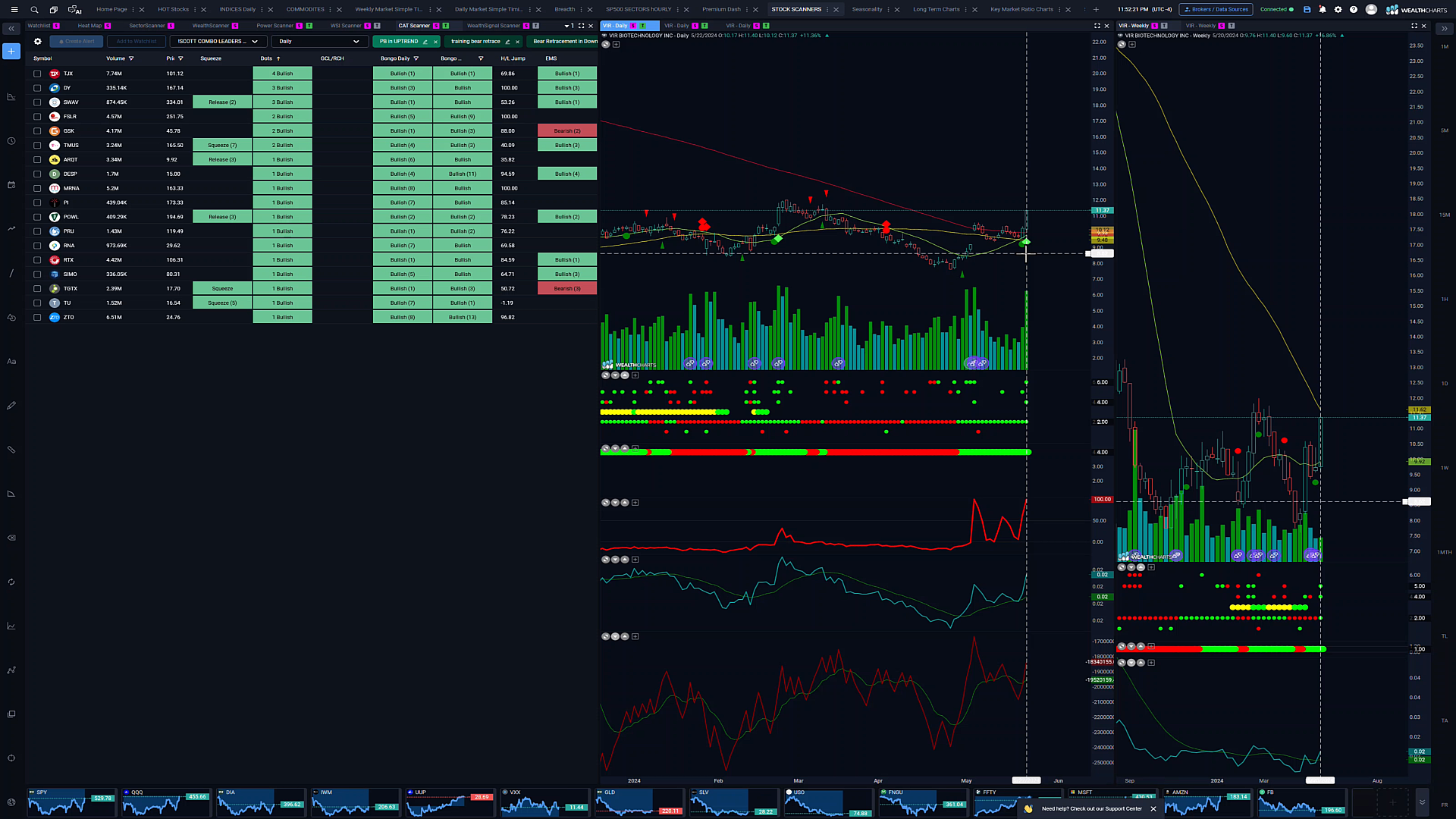Click the Brokers / Data Sources button
This screenshot has height=819, width=1456.
coord(1216,9)
